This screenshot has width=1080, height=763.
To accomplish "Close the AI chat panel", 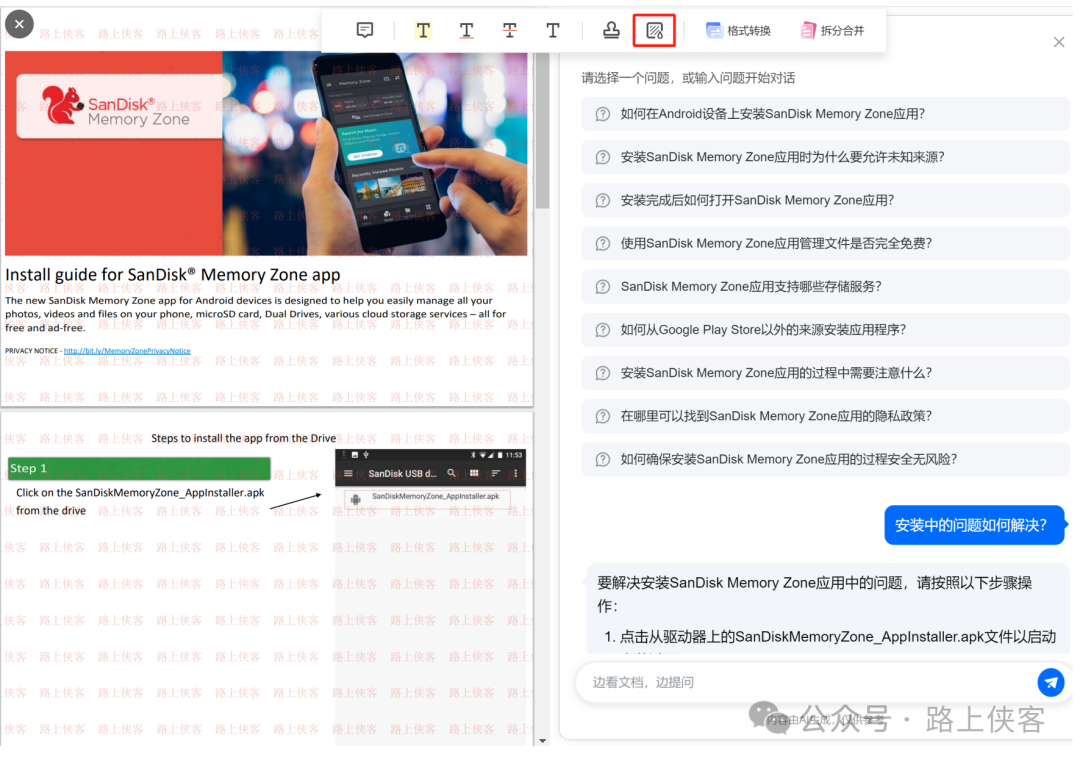I will [x=1059, y=43].
